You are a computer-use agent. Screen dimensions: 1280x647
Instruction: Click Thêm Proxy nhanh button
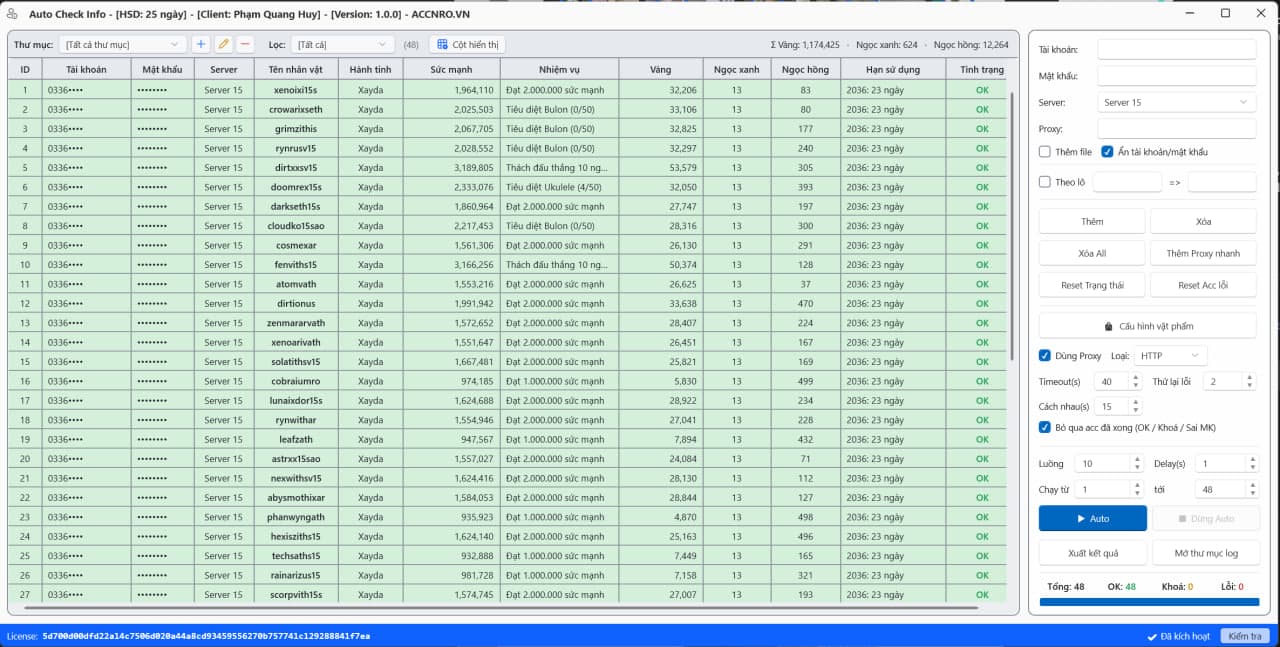[1203, 253]
